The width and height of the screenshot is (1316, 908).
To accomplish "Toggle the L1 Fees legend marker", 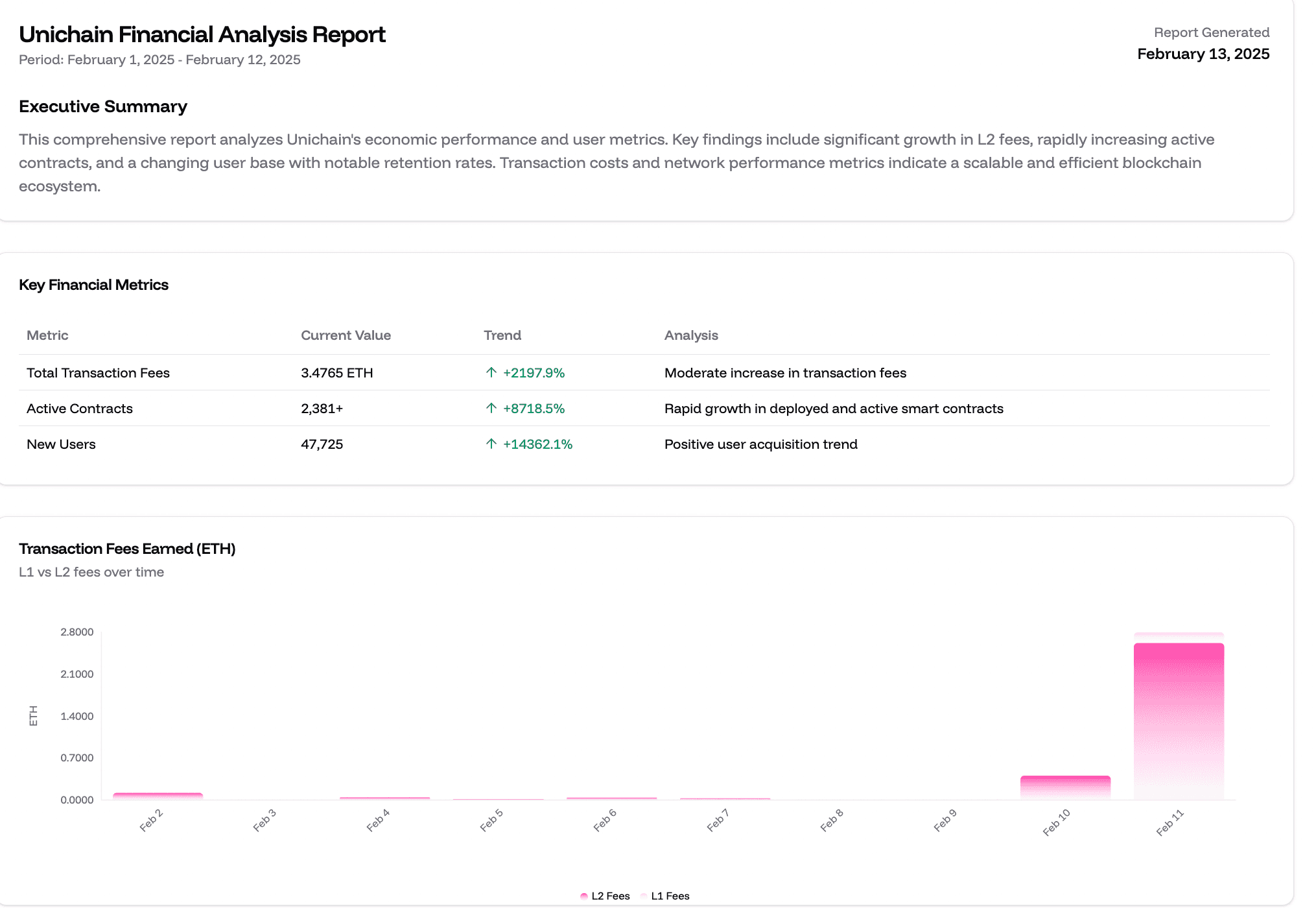I will pos(644,896).
